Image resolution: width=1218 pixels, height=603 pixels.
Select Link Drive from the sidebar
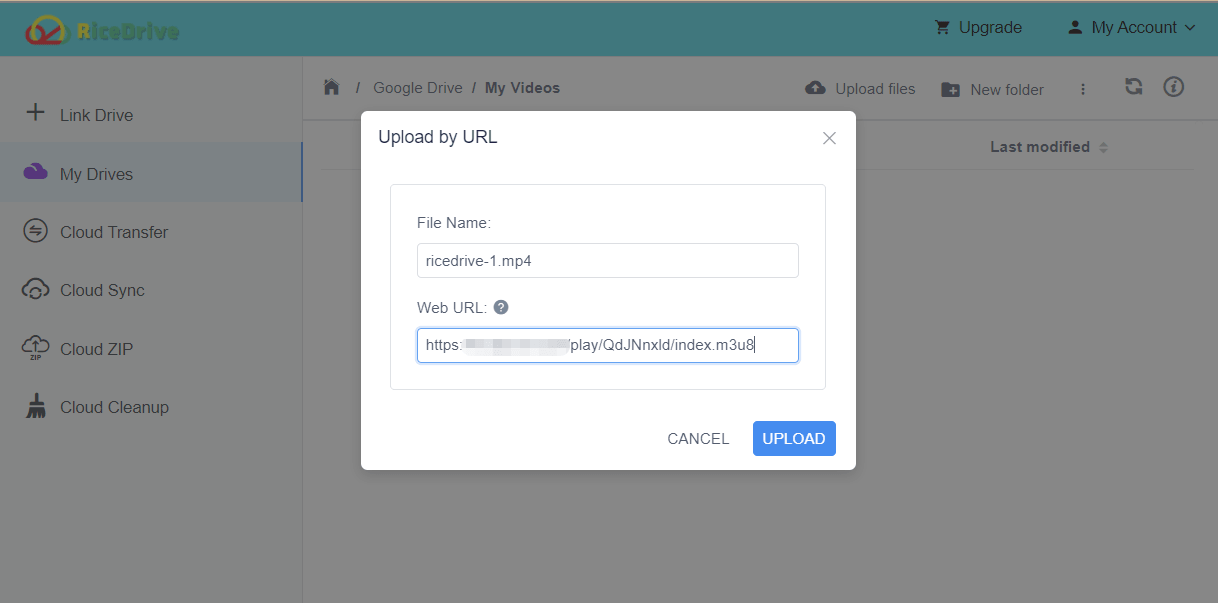[97, 114]
